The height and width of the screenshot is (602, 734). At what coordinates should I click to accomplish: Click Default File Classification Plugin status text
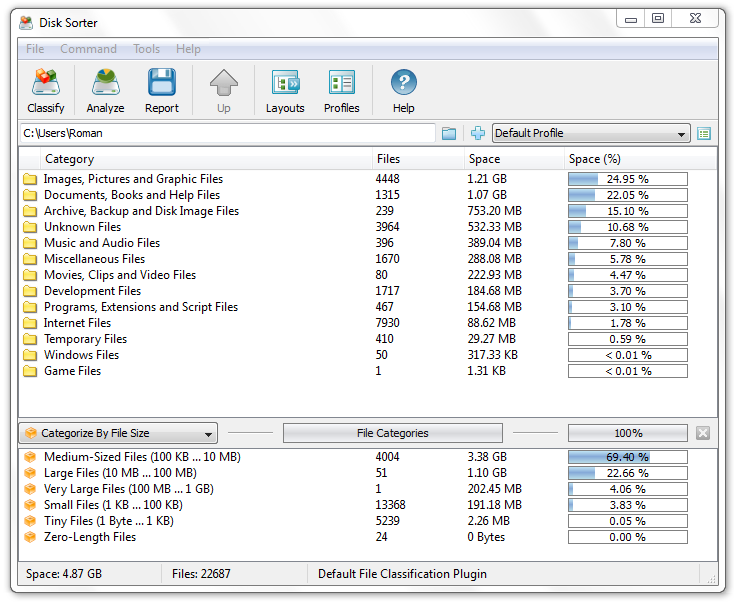pyautogui.click(x=403, y=574)
